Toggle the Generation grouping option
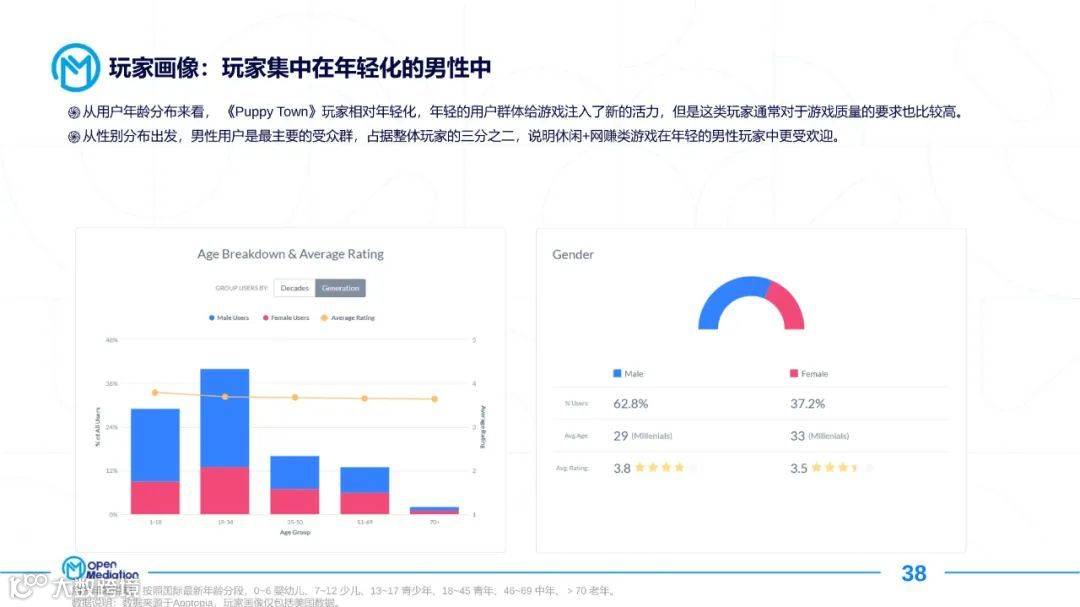 [x=342, y=287]
